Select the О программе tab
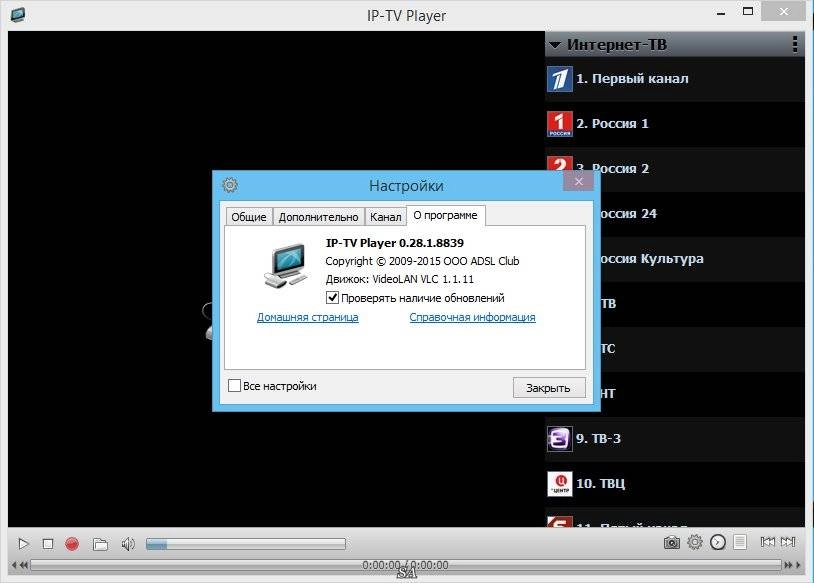The height and width of the screenshot is (583, 814). pyautogui.click(x=445, y=215)
